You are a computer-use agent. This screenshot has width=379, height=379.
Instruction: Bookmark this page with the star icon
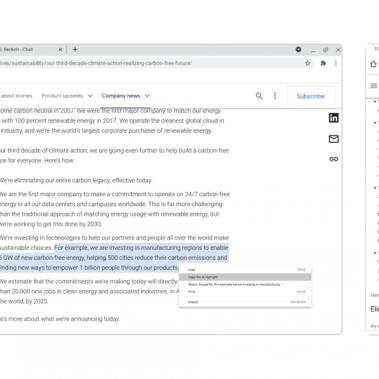pyautogui.click(x=308, y=63)
